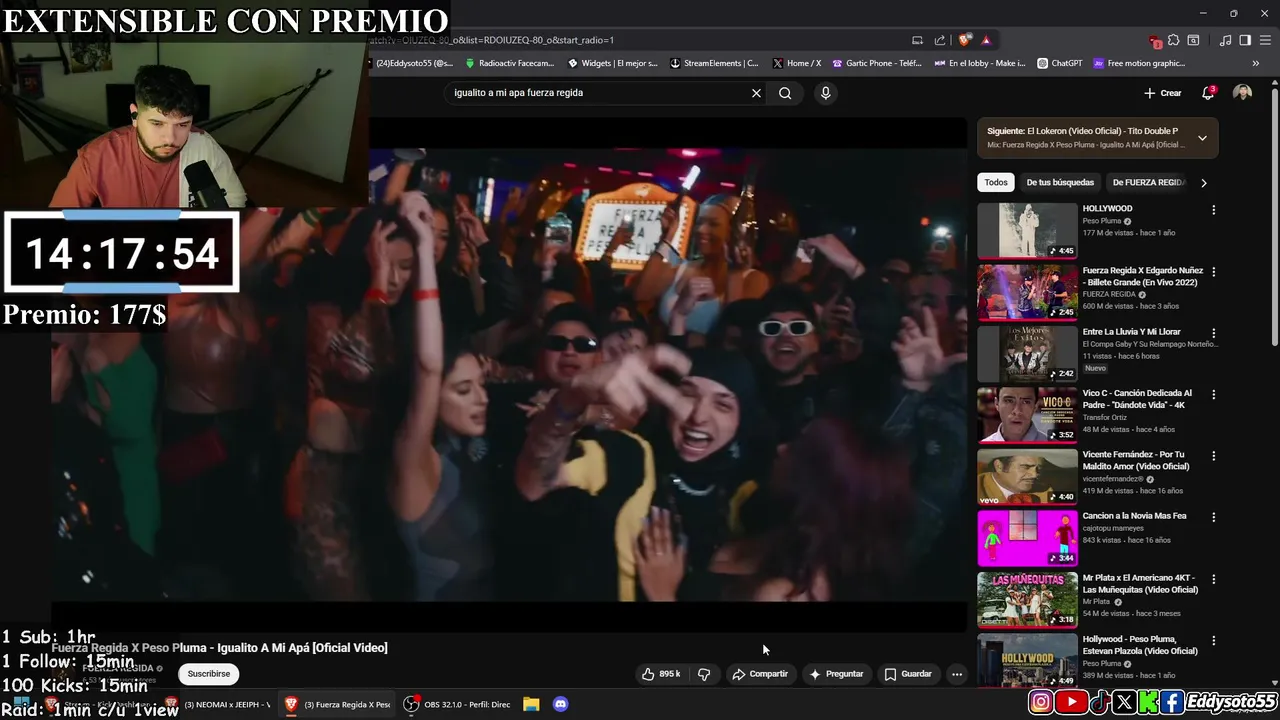Show more bookmarks with double chevron
Viewport: 1280px width, 720px height.
(1255, 63)
